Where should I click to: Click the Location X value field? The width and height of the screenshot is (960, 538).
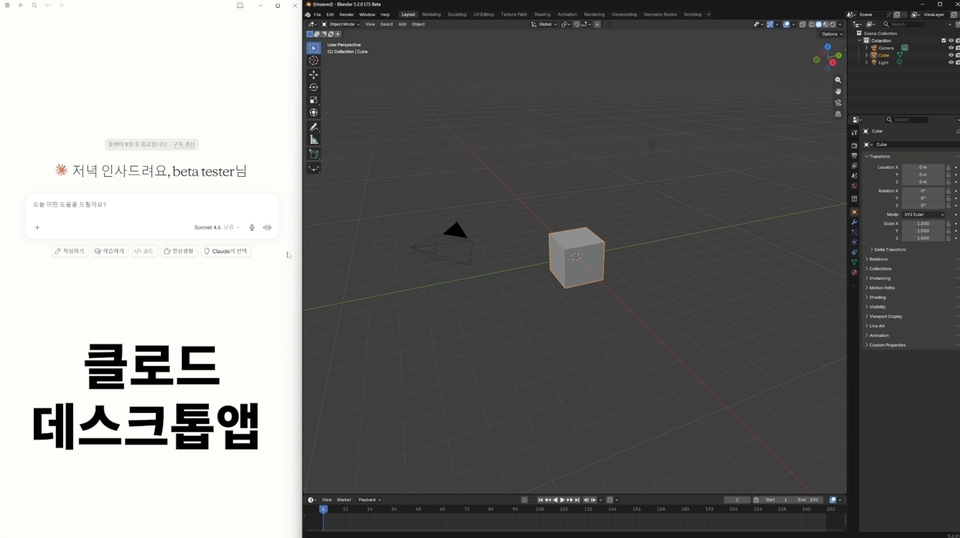click(x=923, y=167)
